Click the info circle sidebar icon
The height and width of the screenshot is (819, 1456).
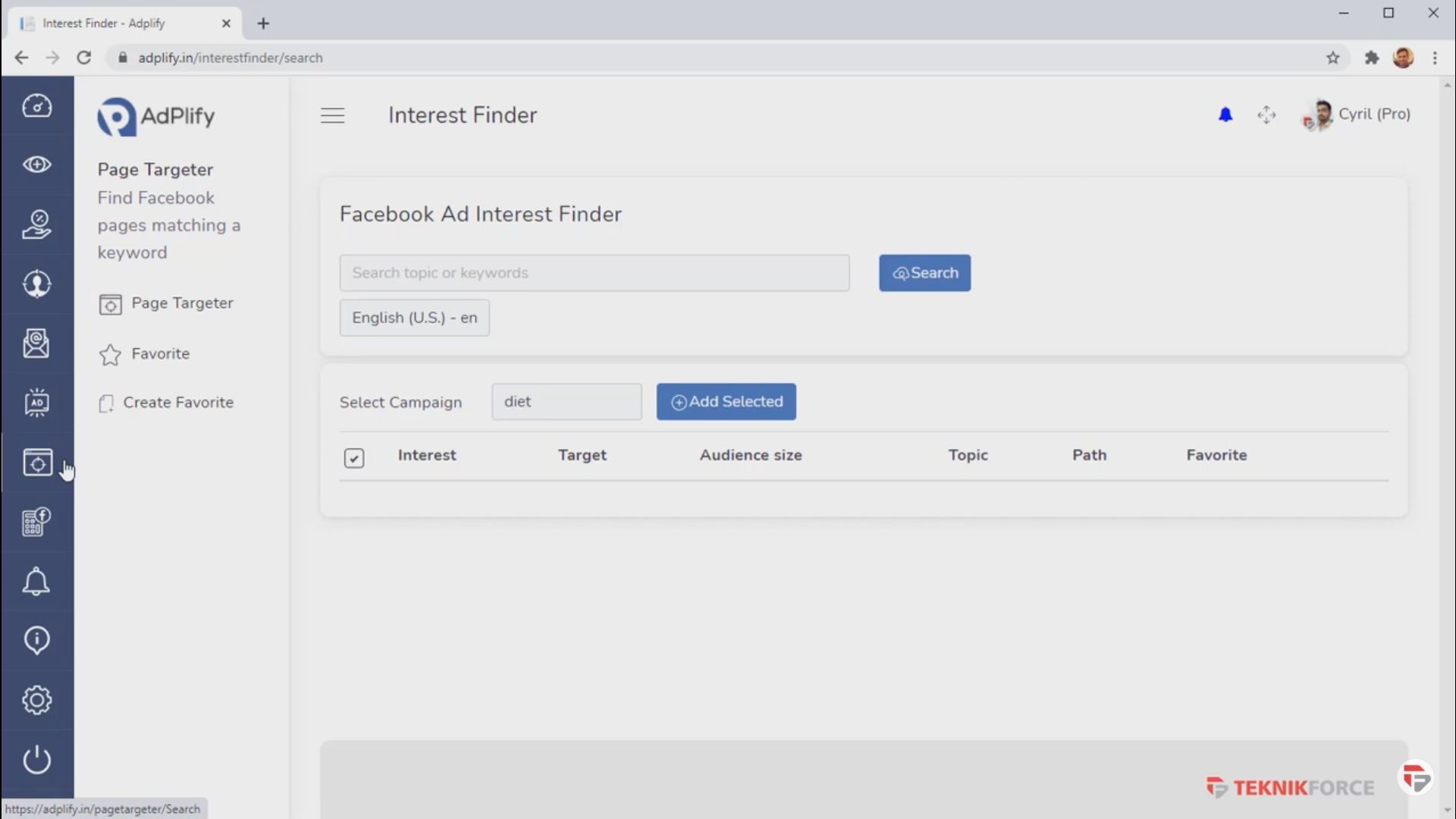point(36,640)
